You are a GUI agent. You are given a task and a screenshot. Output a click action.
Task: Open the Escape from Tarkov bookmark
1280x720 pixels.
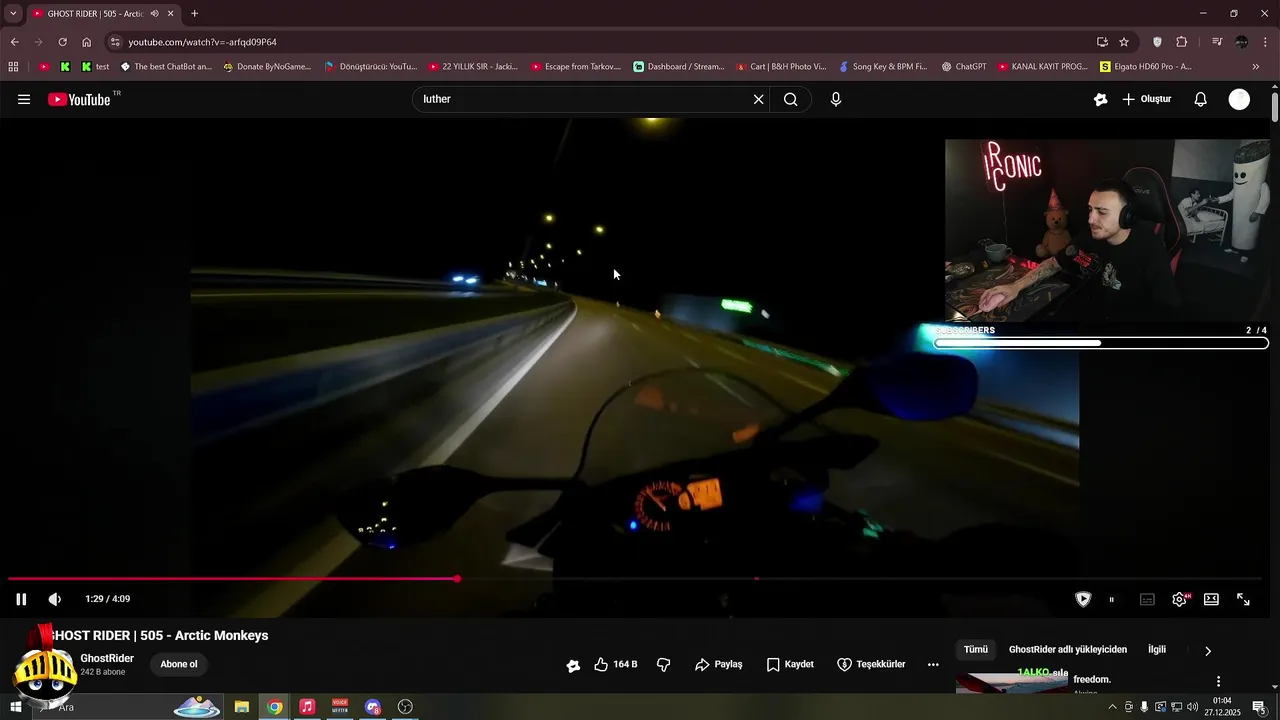click(x=576, y=67)
